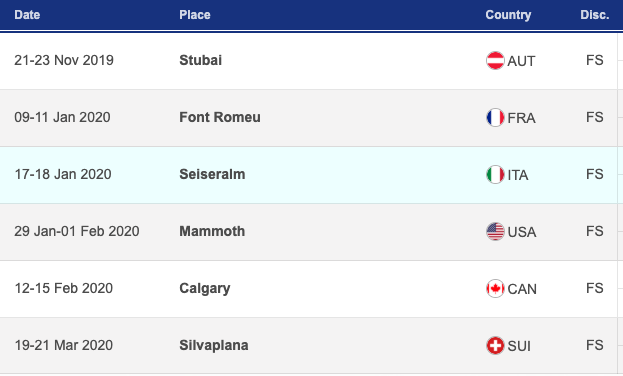Open the Seiseralm event link
Viewport: 623px width, 376px height.
click(212, 174)
